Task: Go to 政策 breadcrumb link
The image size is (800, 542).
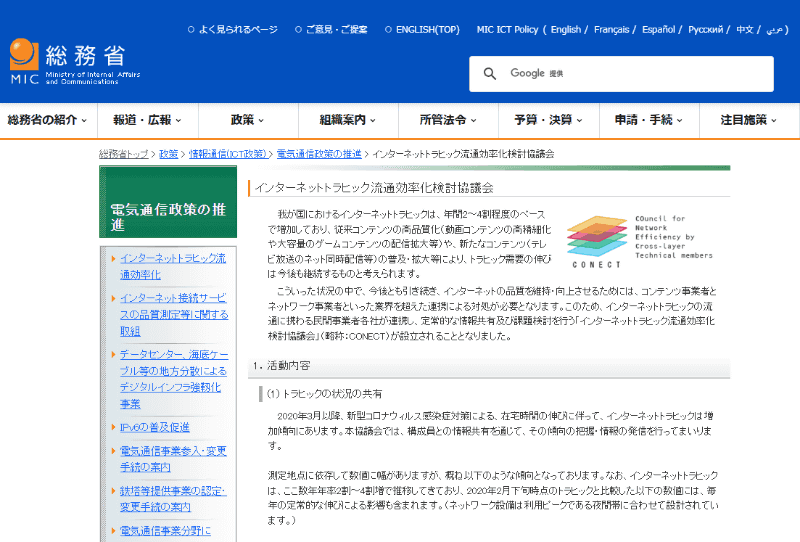Action: pyautogui.click(x=168, y=154)
